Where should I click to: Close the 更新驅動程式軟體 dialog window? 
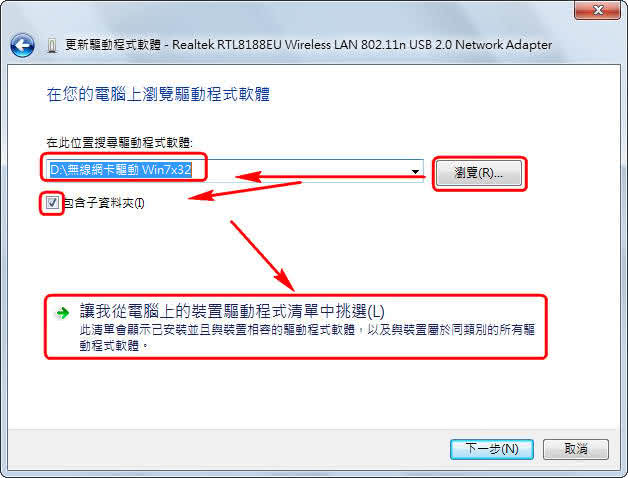pos(598,10)
